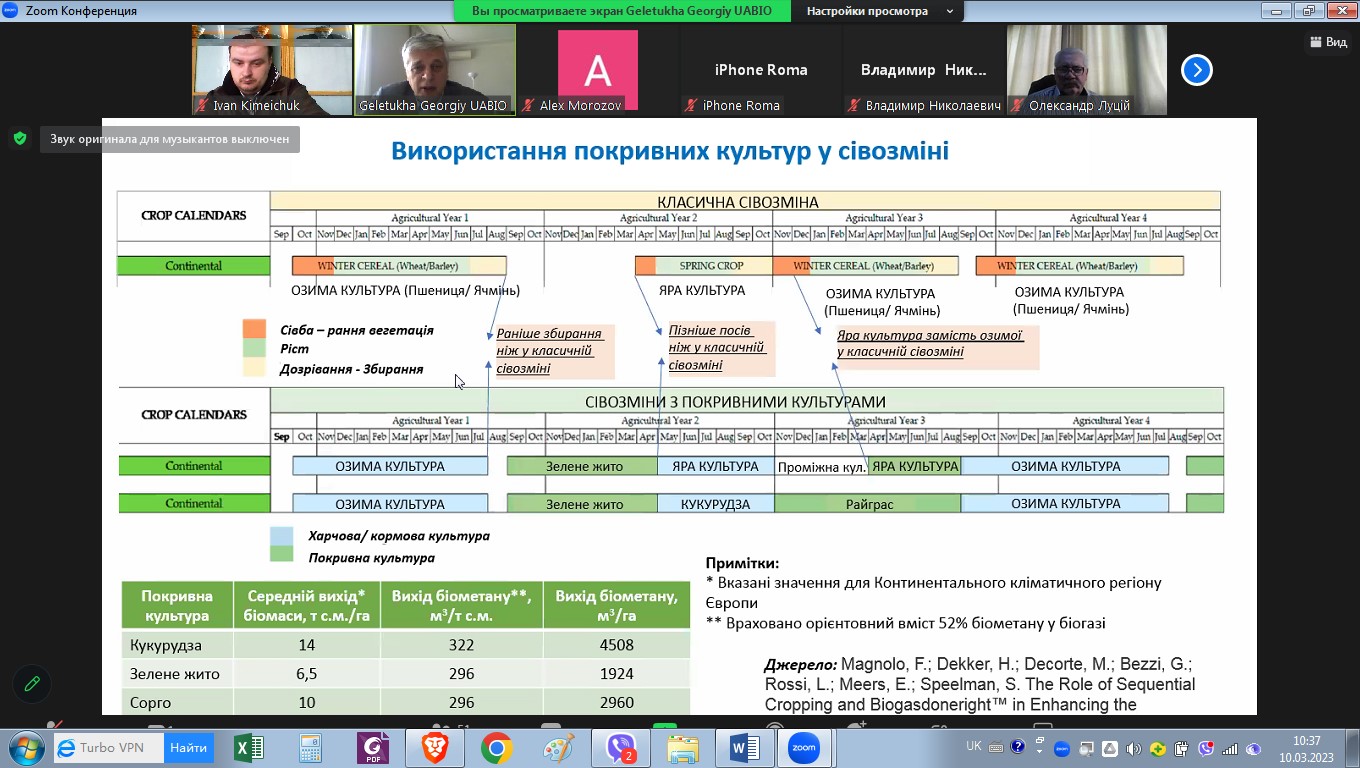Image resolution: width=1360 pixels, height=768 pixels.
Task: Click the Райграс bar in the calendar
Action: (x=868, y=504)
